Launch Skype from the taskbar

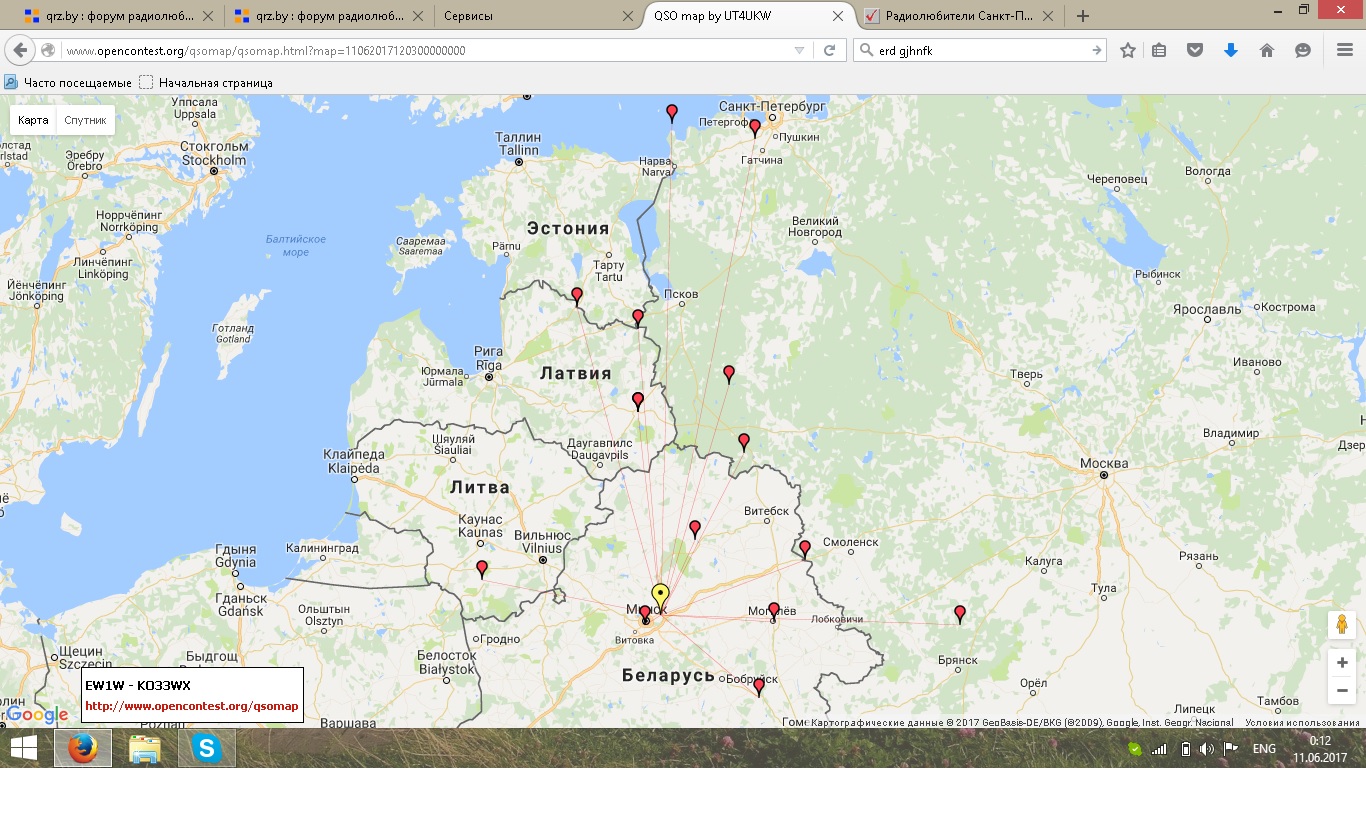[207, 748]
